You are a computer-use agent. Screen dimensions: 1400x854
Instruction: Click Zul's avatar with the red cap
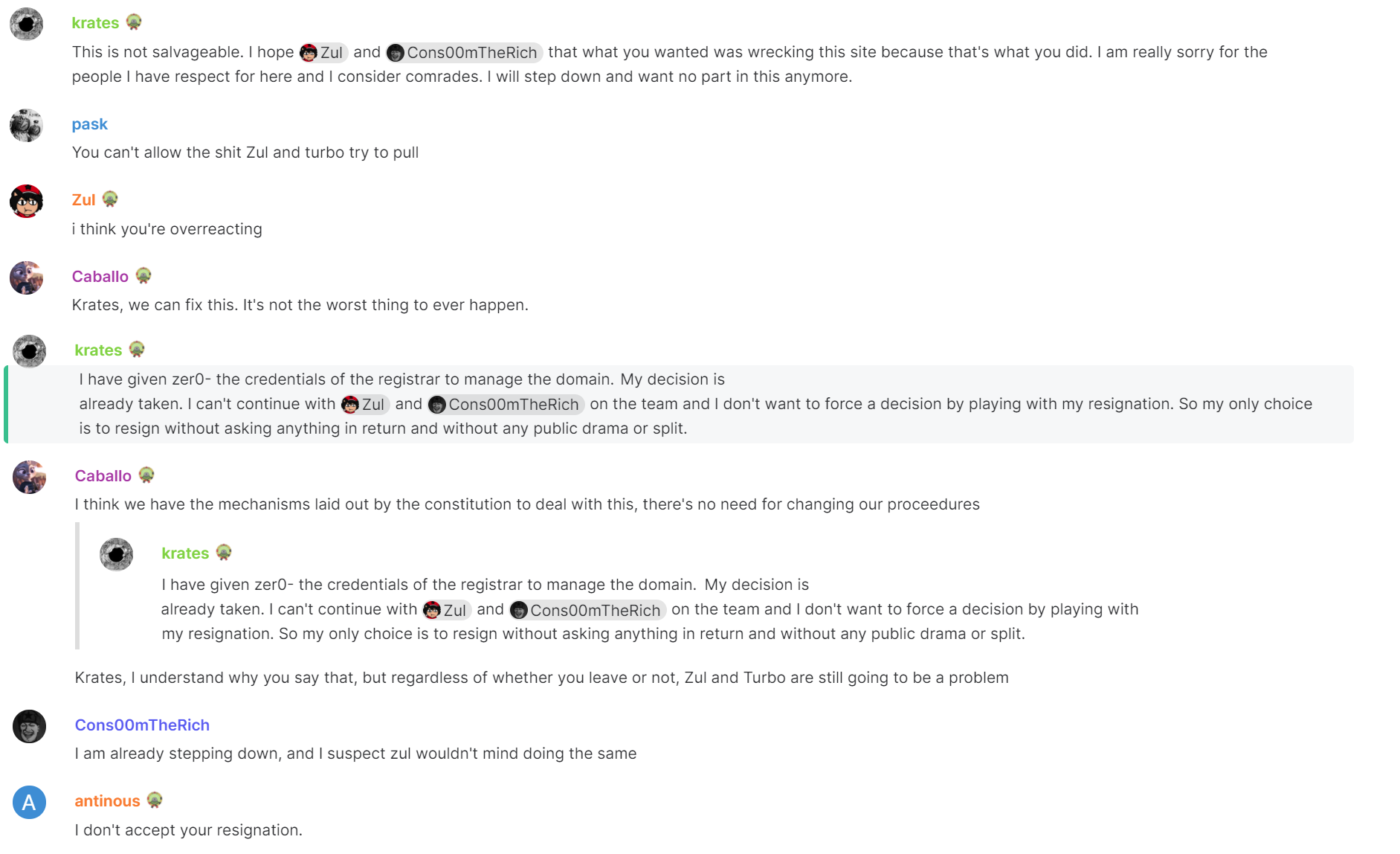(x=26, y=201)
